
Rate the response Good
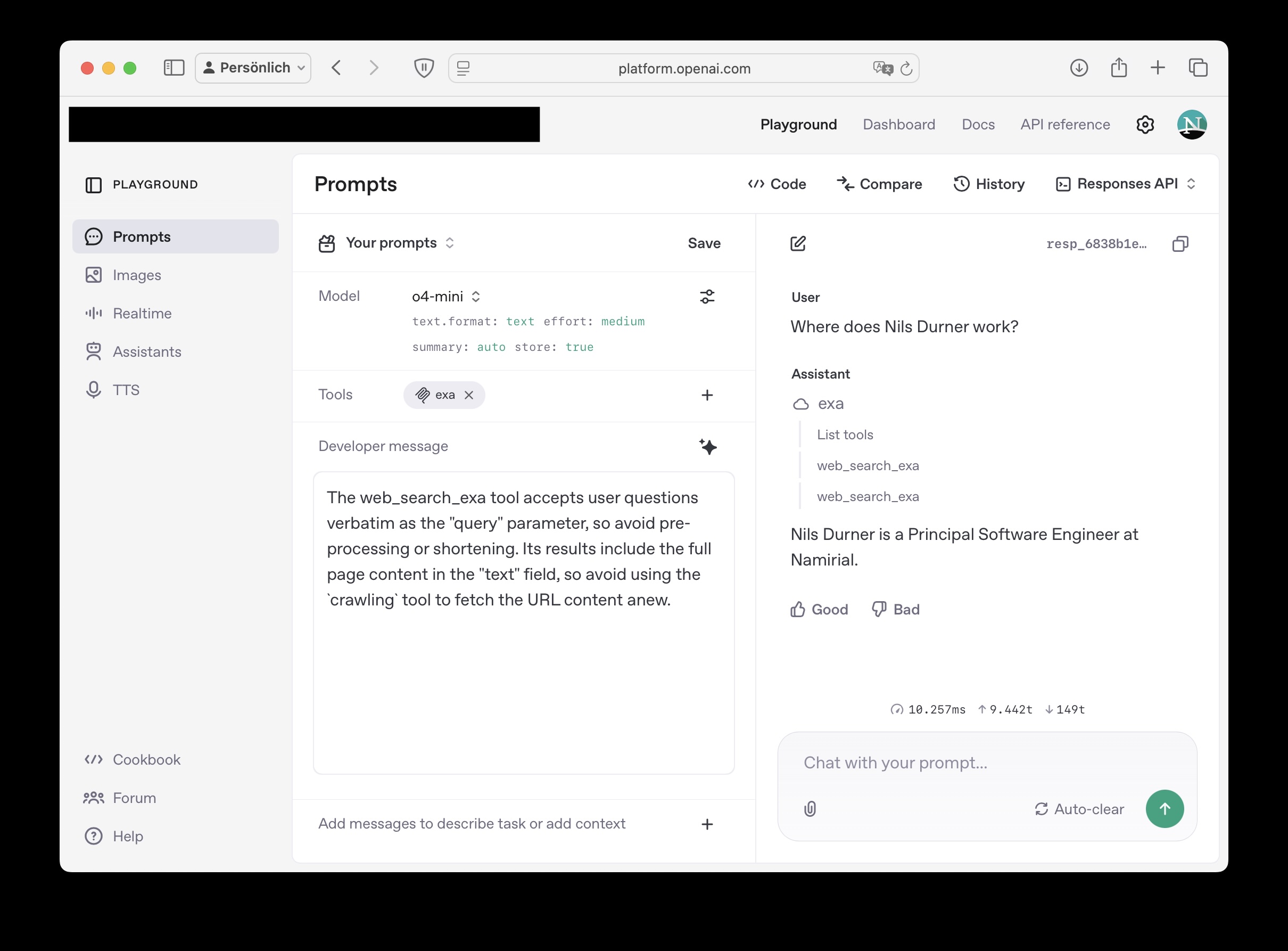point(819,609)
